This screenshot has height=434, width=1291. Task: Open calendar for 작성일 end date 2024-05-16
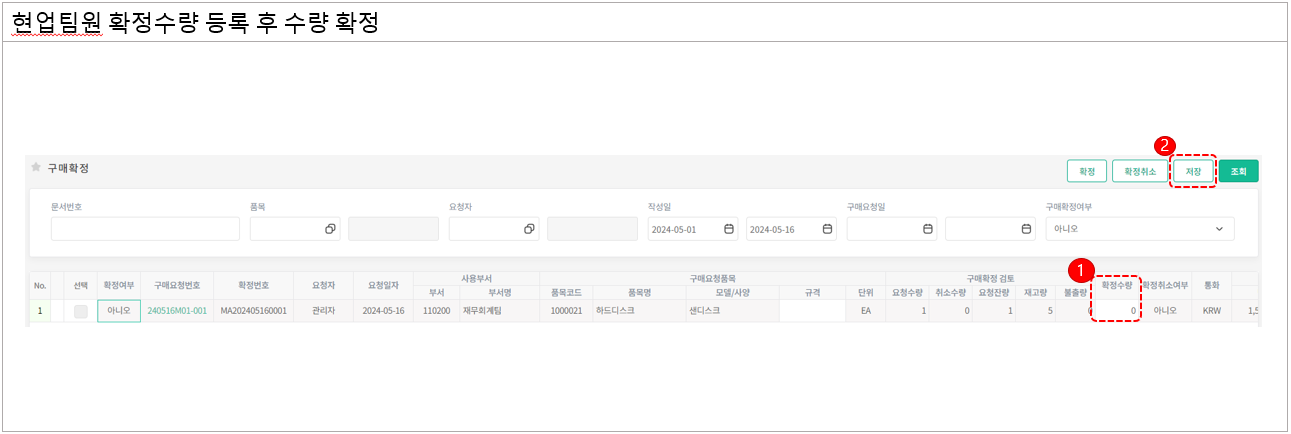827,229
